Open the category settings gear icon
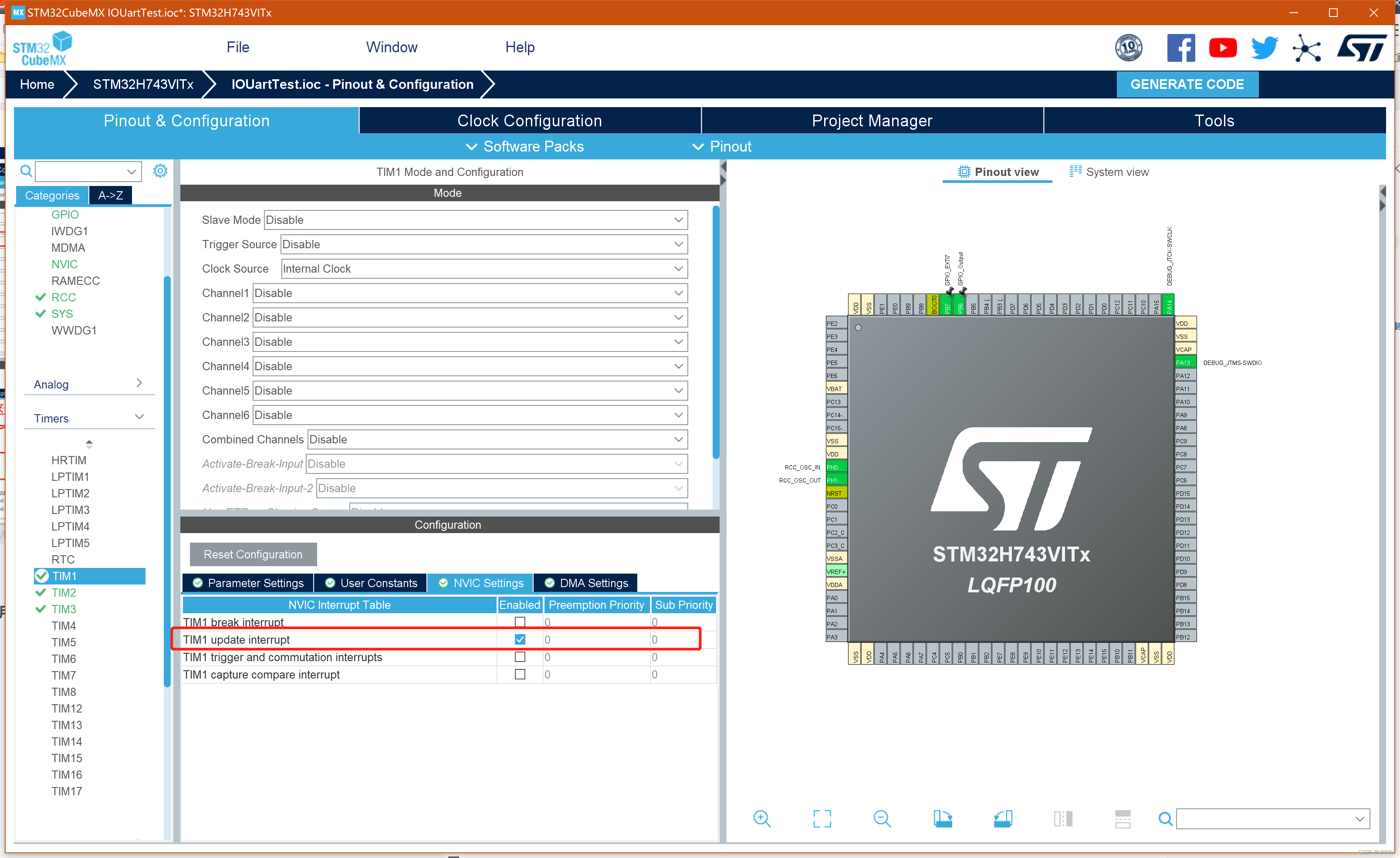This screenshot has height=858, width=1400. [160, 170]
